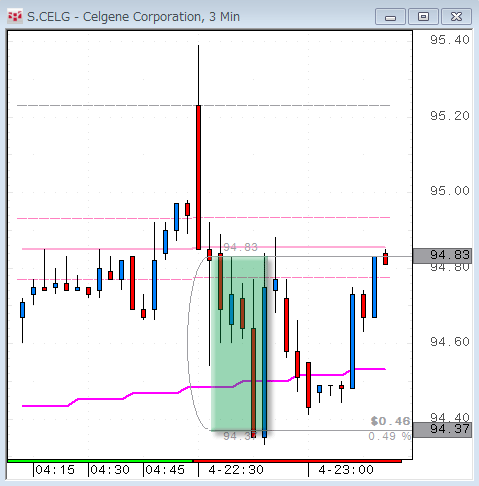Minimize the S.CELG chart window
This screenshot has height=486, width=479.
[390, 17]
